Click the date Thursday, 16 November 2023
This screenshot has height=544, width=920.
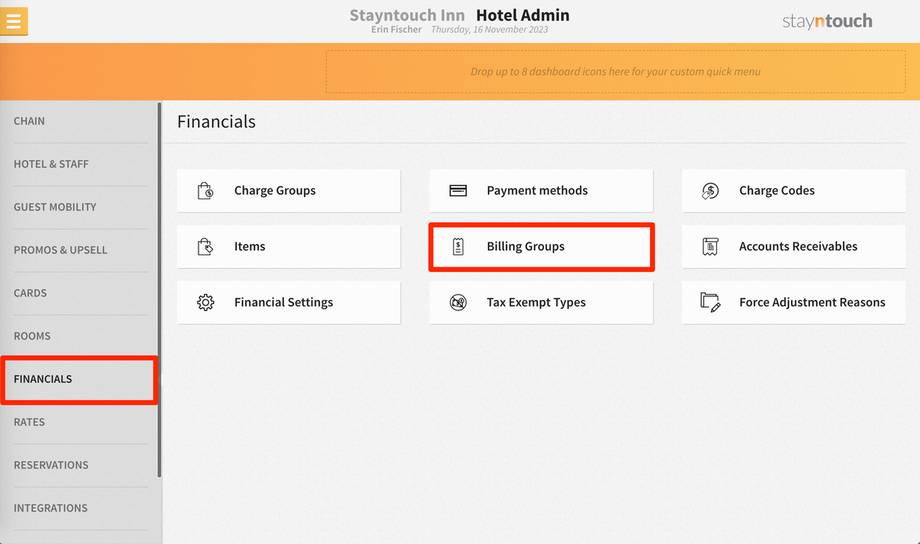point(489,29)
